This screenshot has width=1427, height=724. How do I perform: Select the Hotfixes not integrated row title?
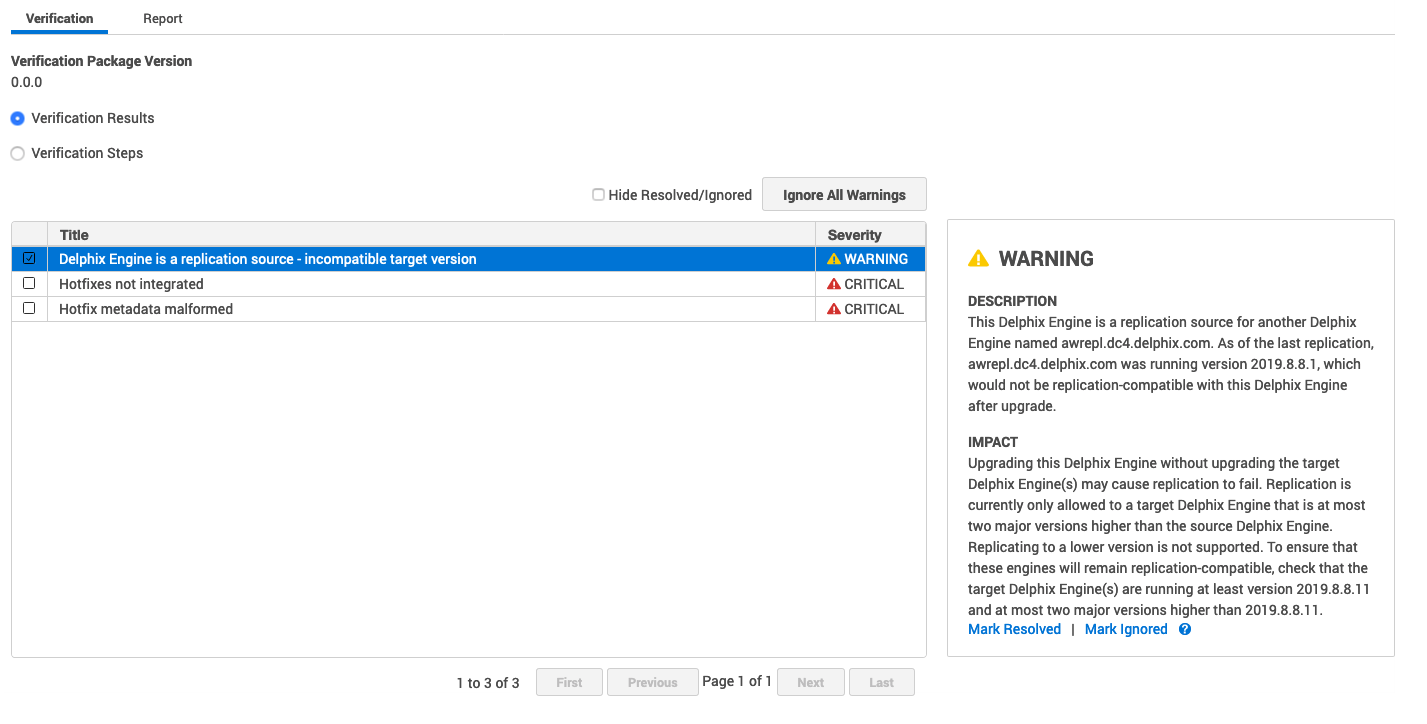131,284
